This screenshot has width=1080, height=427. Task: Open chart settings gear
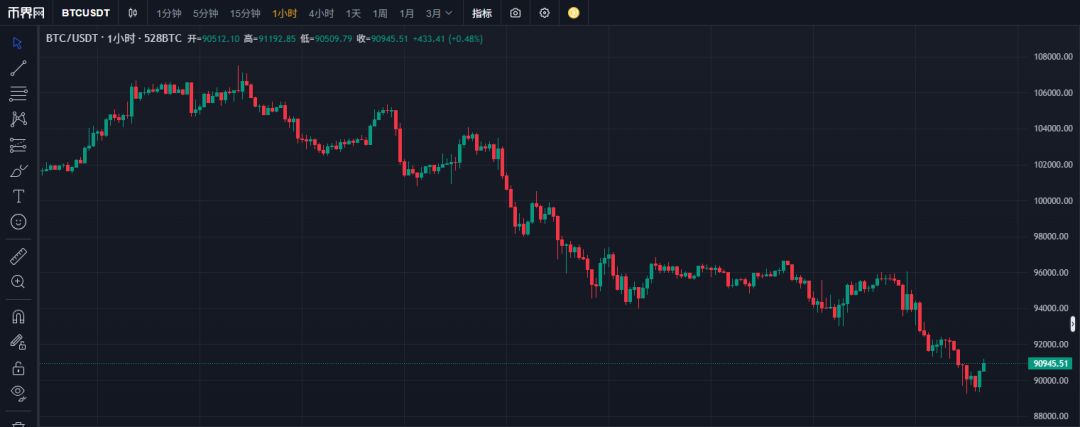[544, 13]
